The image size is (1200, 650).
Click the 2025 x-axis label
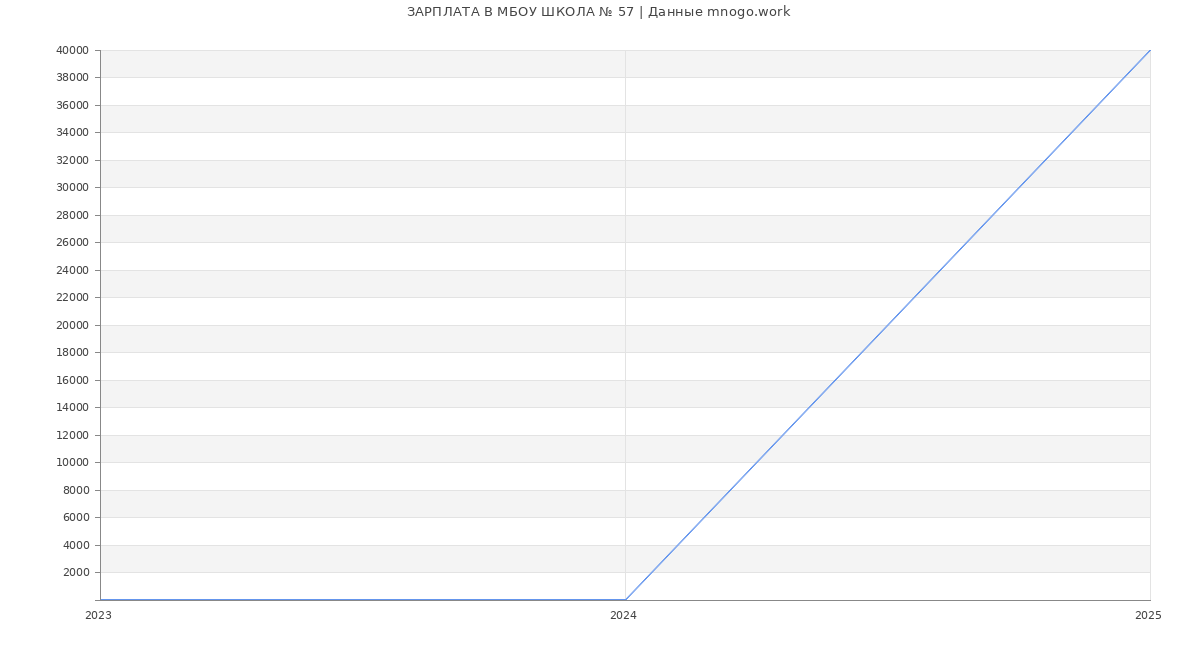point(1148,616)
